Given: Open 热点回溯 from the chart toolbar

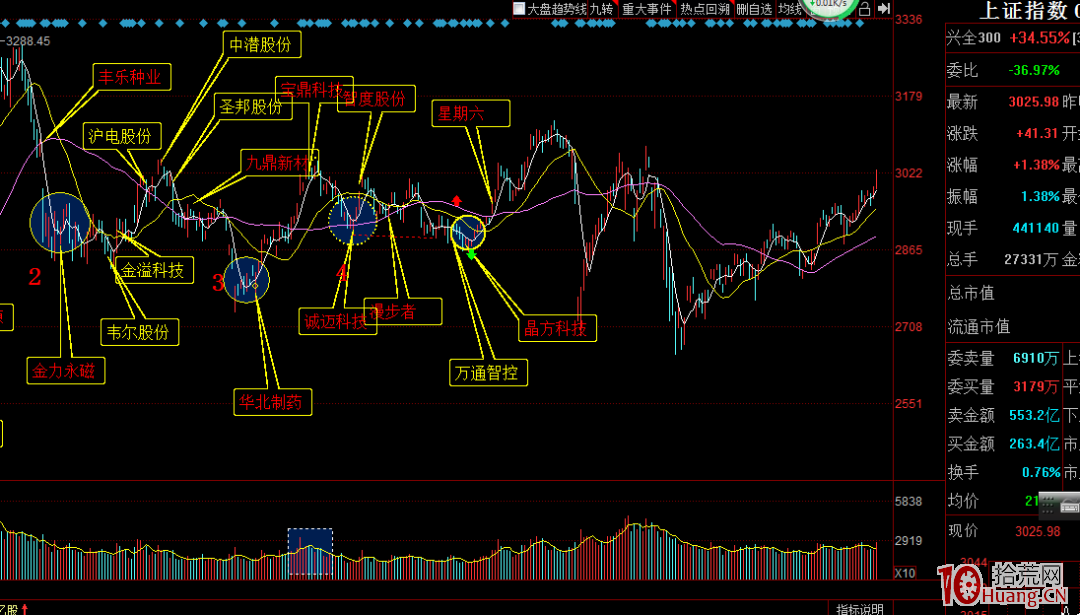Looking at the screenshot, I should pos(704,9).
